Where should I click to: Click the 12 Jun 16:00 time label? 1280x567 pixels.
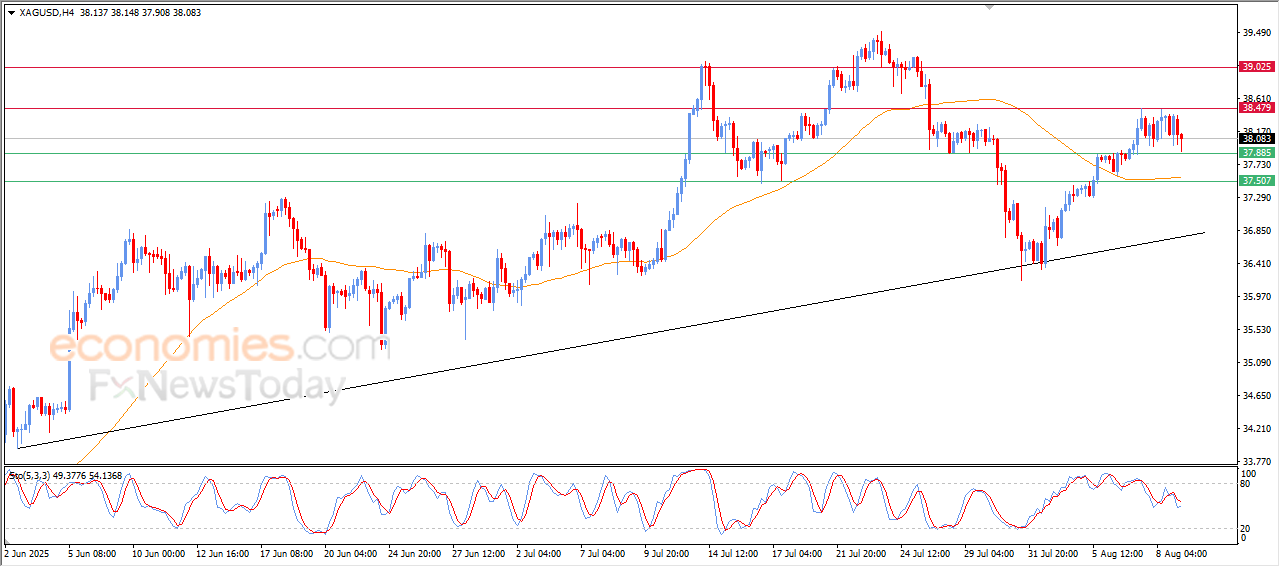click(x=225, y=552)
